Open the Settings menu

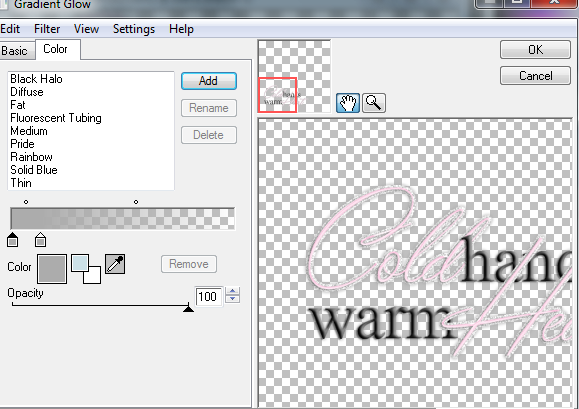coord(134,29)
